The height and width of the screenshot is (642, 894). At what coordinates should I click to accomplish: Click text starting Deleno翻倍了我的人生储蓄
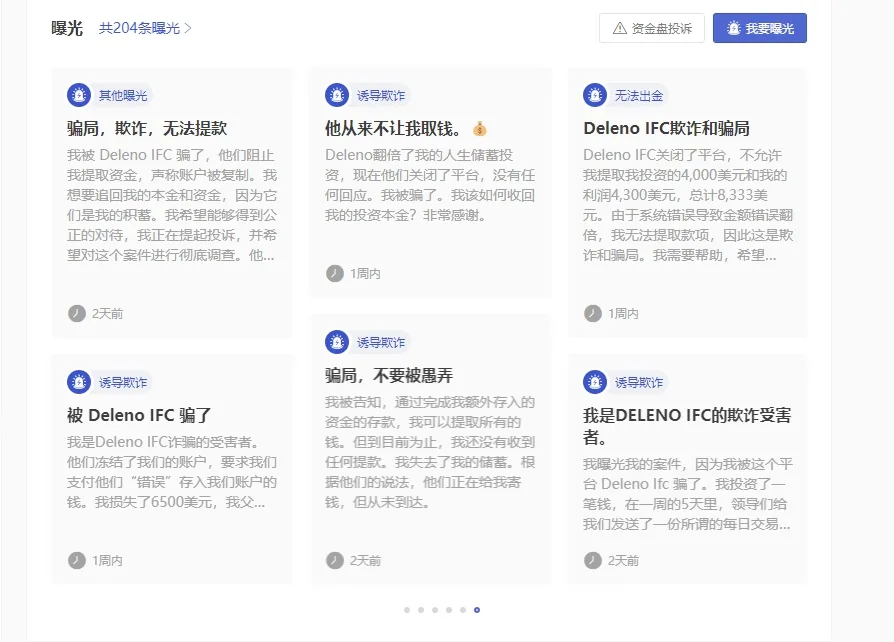tap(430, 185)
